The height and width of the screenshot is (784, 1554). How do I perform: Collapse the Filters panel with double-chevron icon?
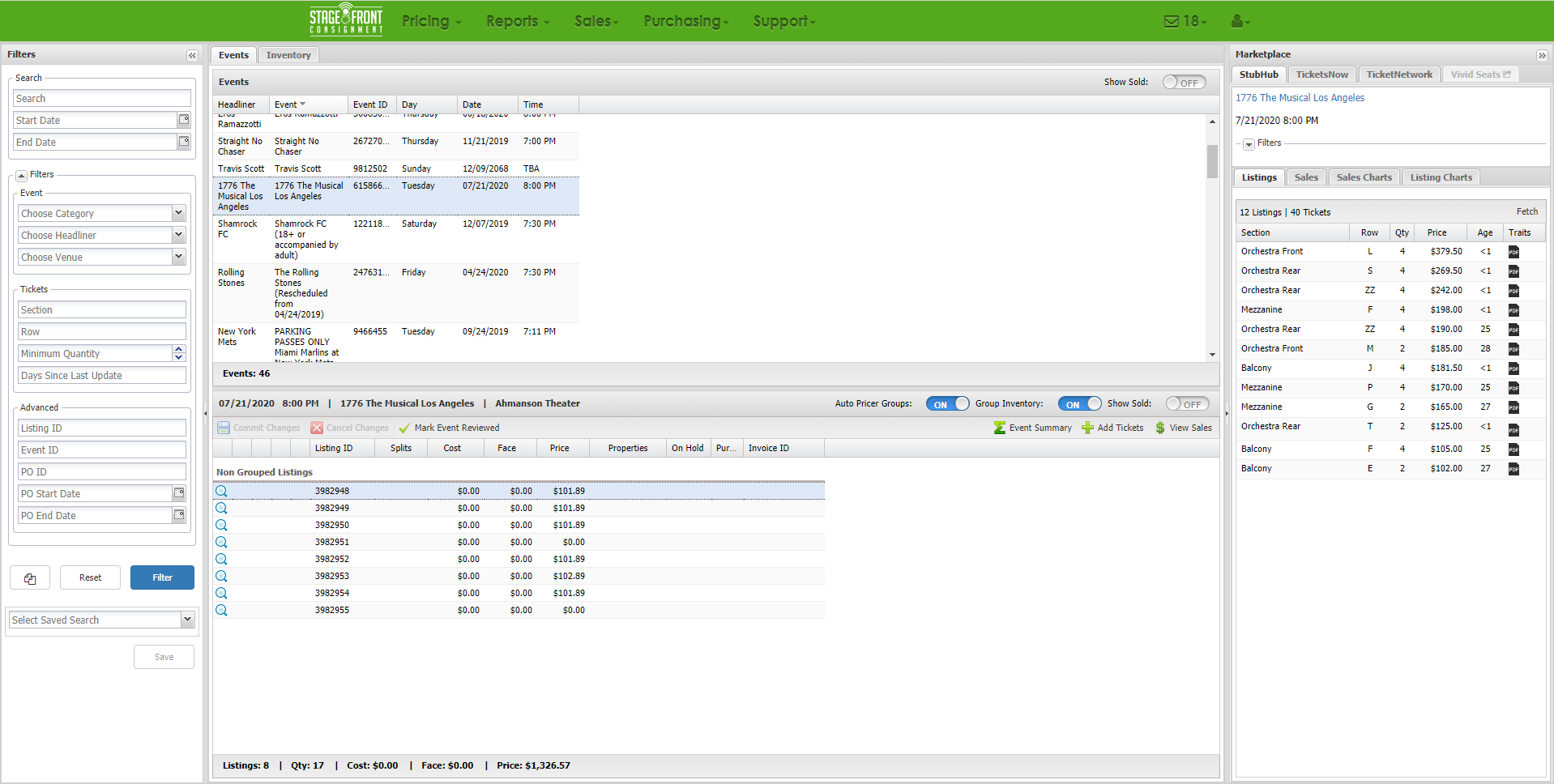(192, 55)
